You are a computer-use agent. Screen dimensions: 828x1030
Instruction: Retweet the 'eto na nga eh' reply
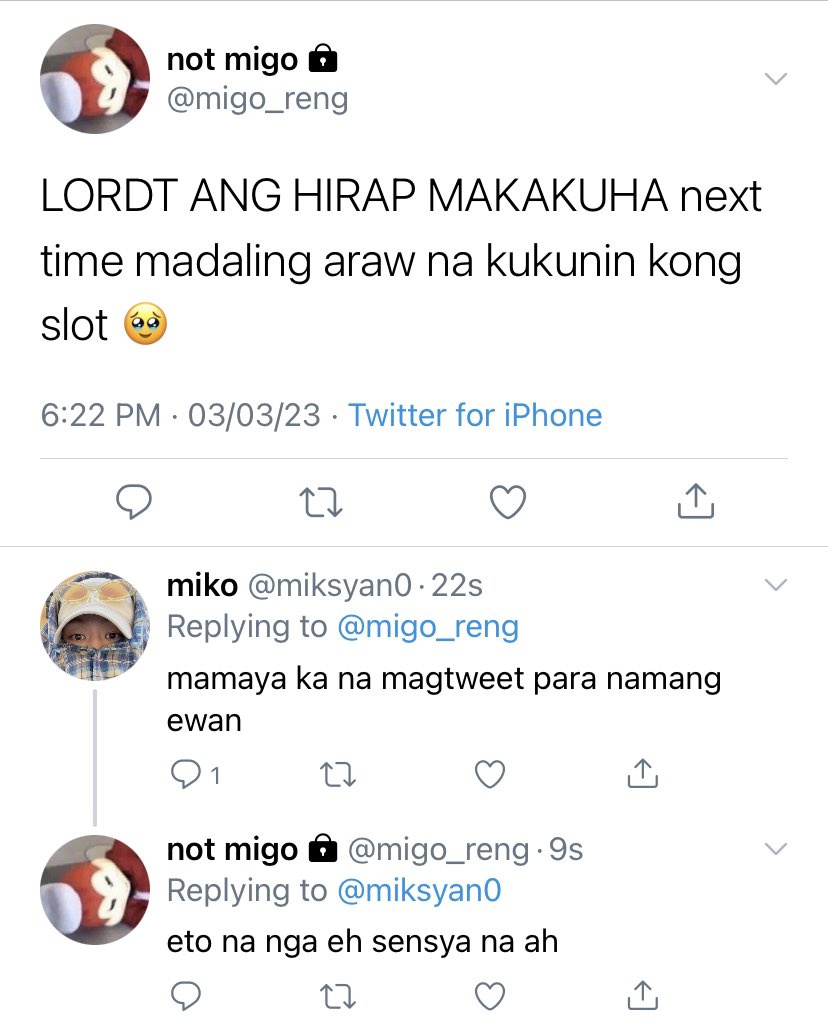(338, 996)
